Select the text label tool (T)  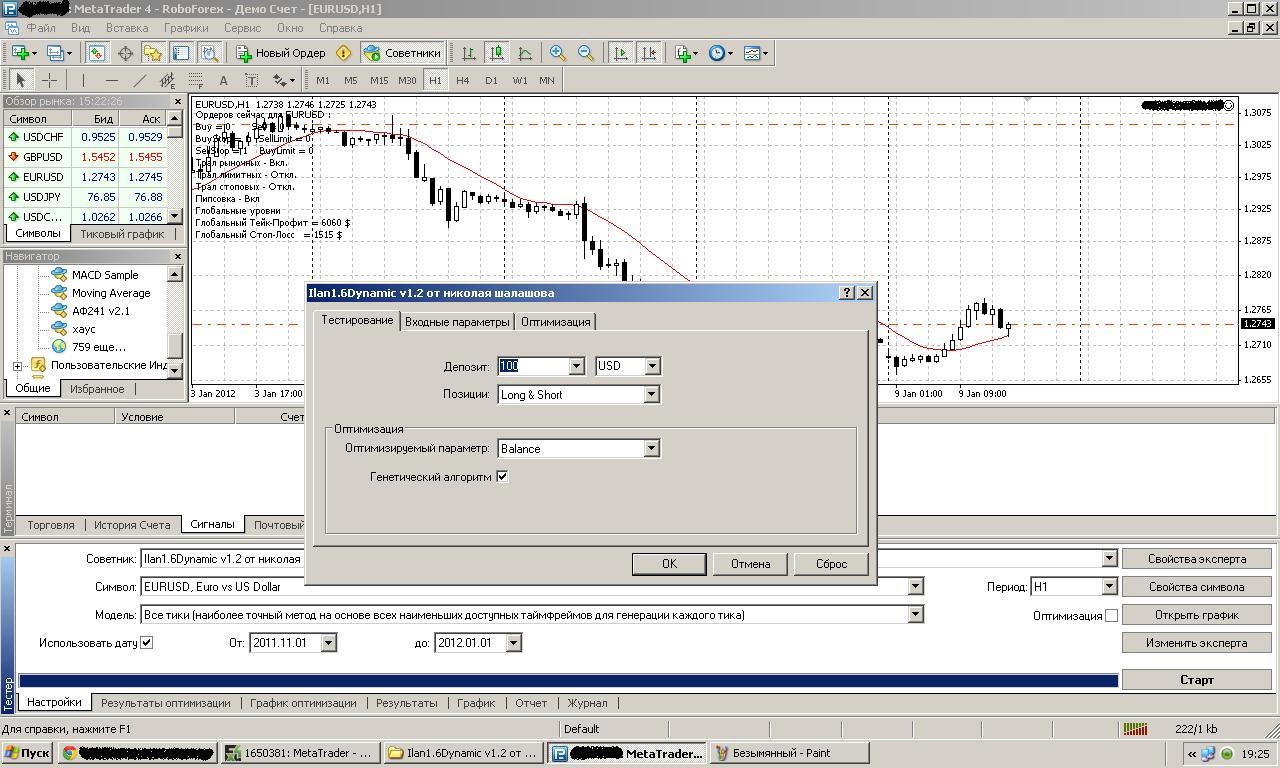(x=251, y=80)
